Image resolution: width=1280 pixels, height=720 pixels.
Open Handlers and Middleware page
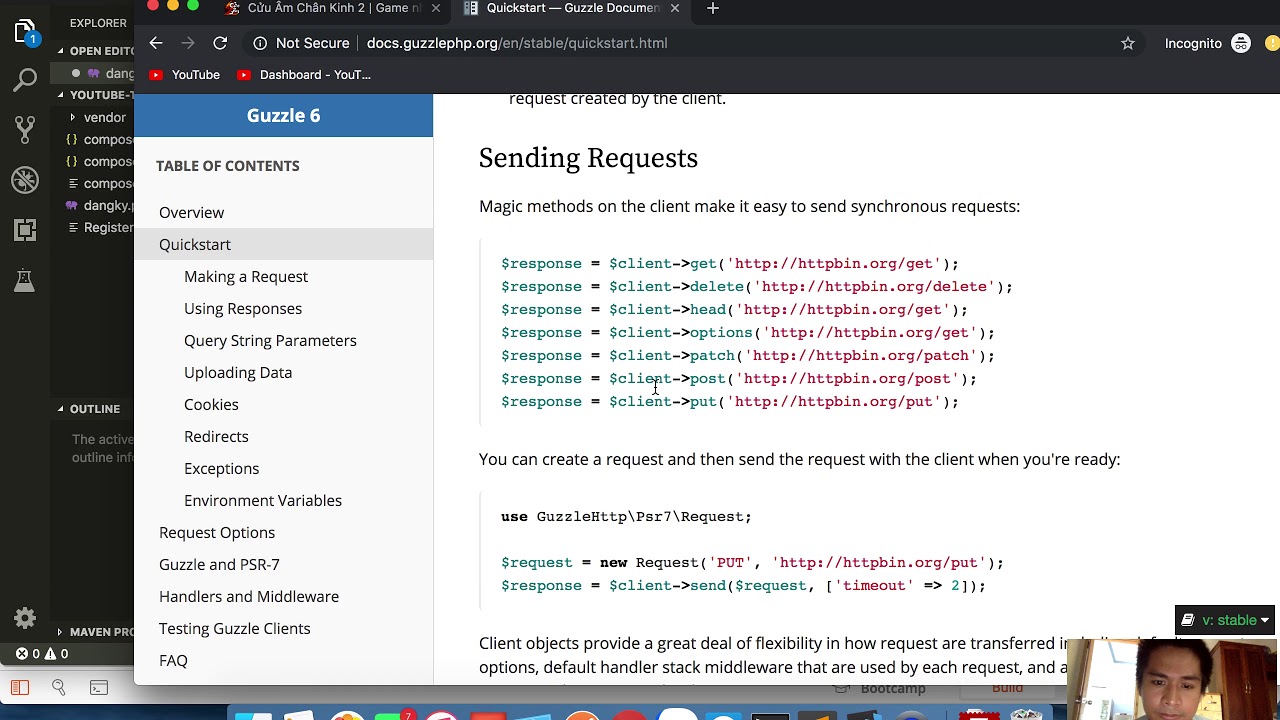249,596
